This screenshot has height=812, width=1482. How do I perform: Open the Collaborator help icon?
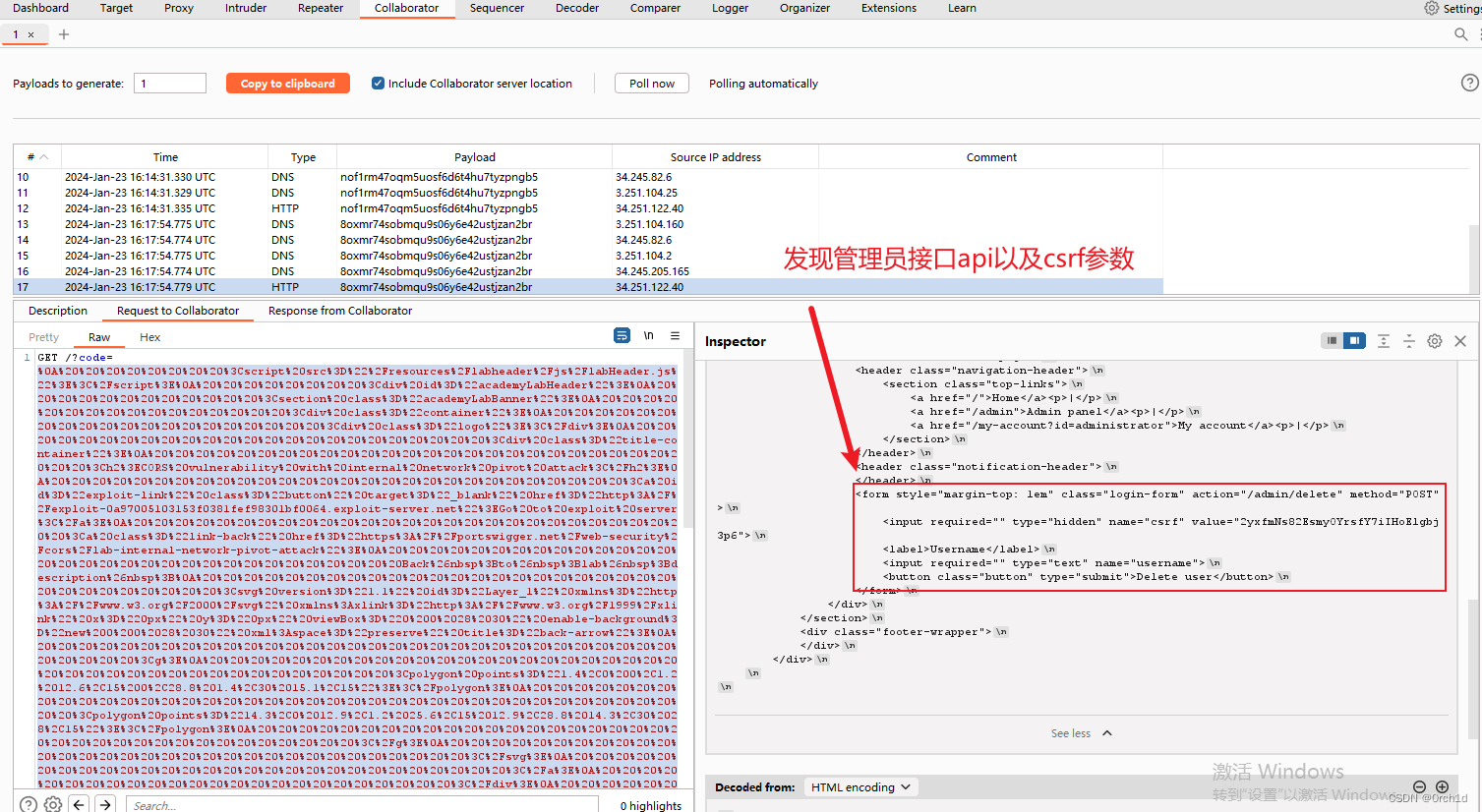point(1469,84)
